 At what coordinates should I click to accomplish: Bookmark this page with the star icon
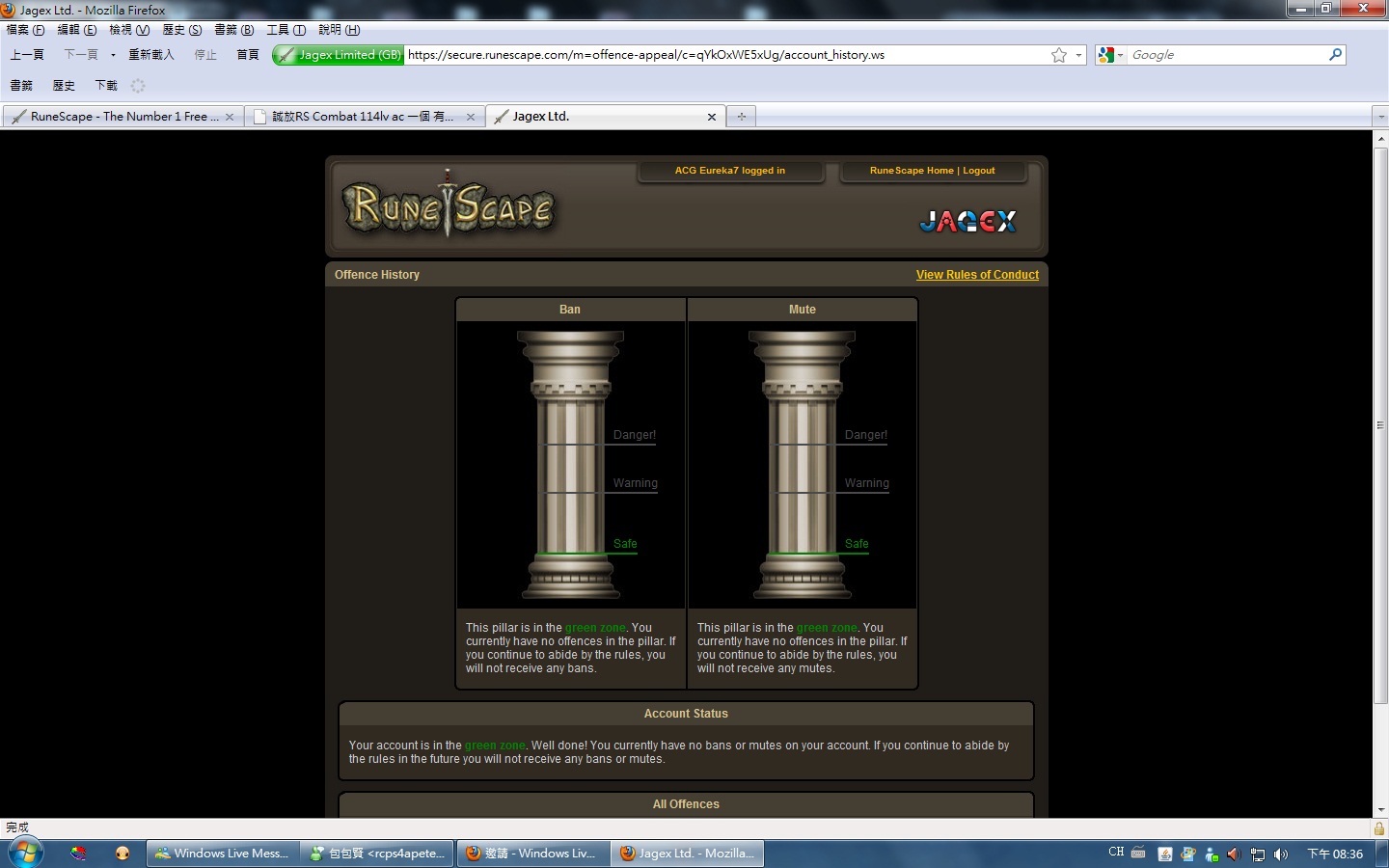tap(1059, 55)
